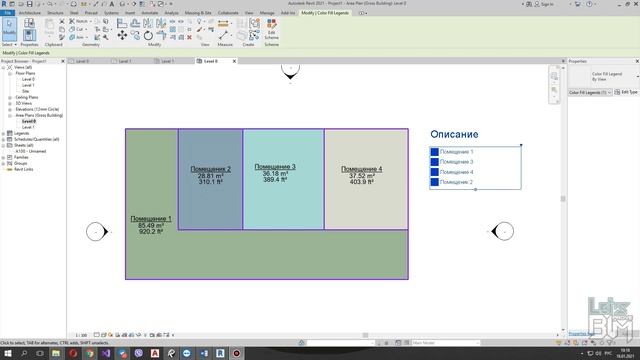Open Edit Scheme for the color fill legend
The image size is (640, 360).
[x=271, y=29]
